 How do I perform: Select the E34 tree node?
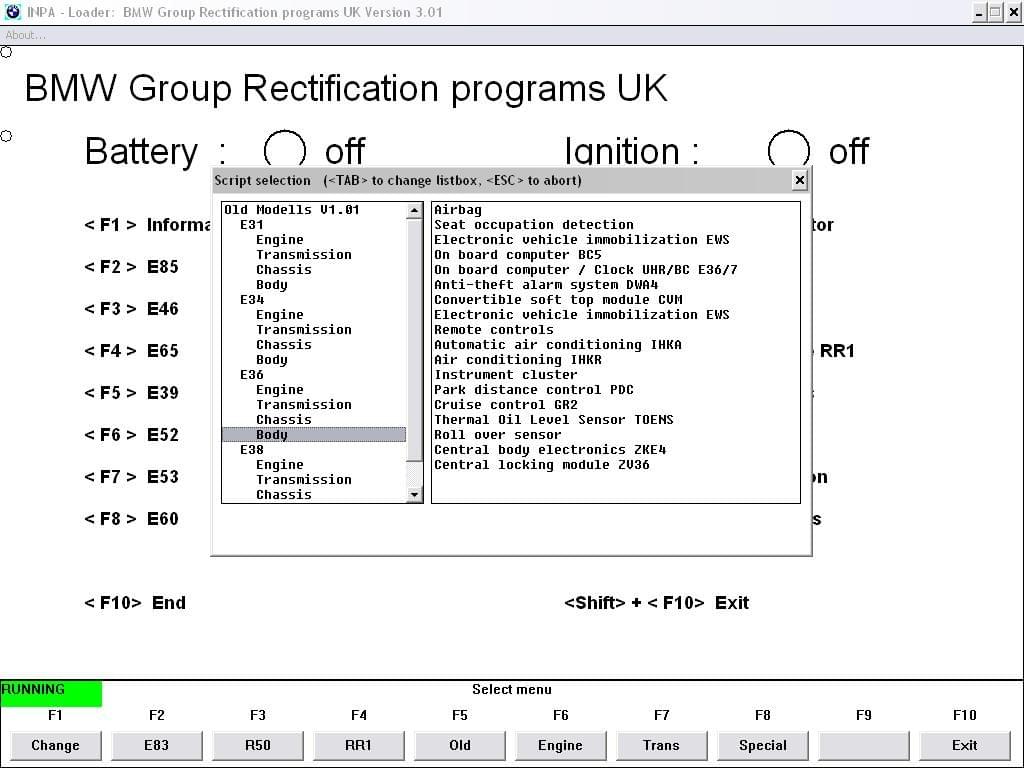click(251, 300)
